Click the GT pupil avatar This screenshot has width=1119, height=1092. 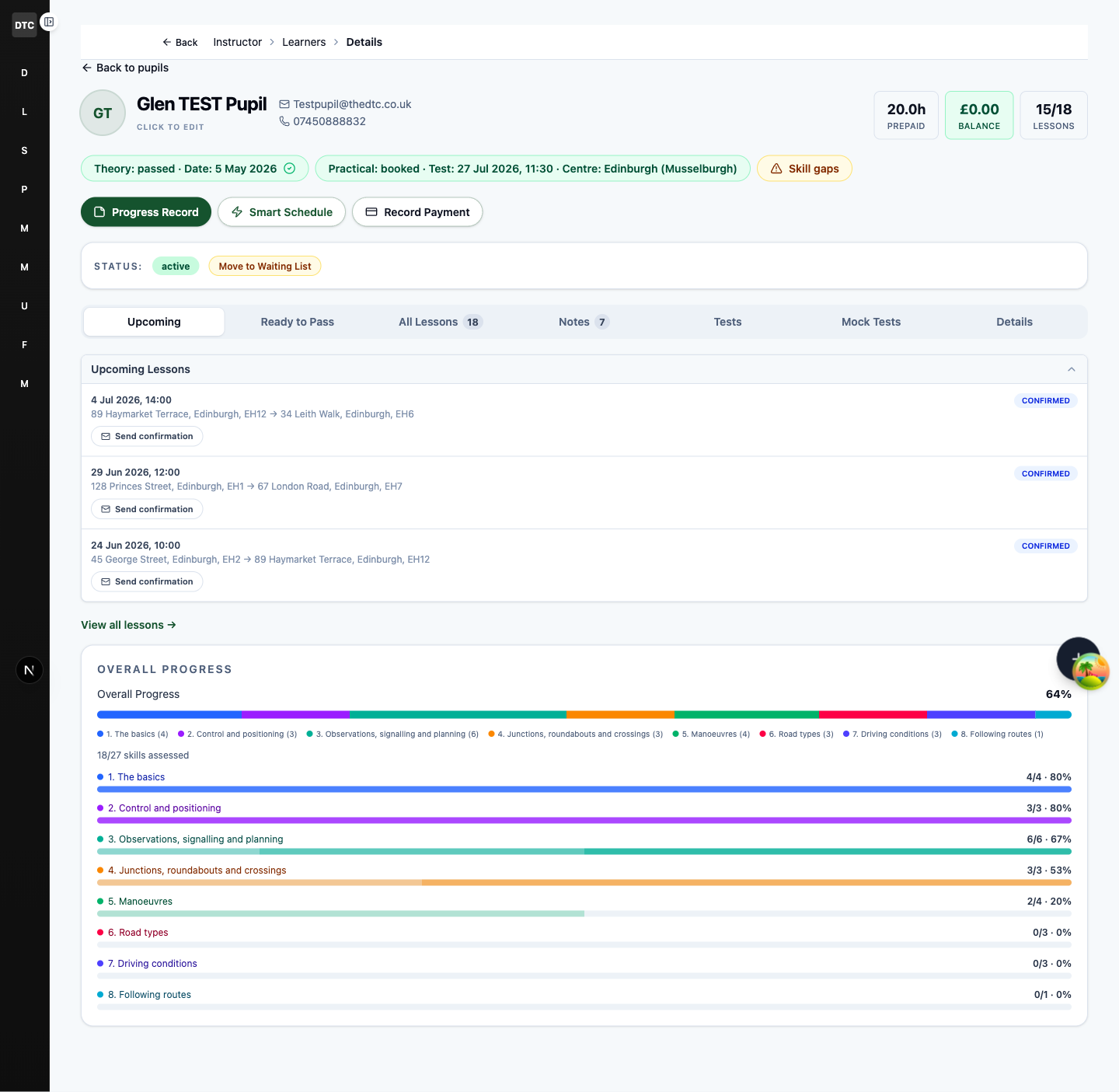tap(103, 113)
